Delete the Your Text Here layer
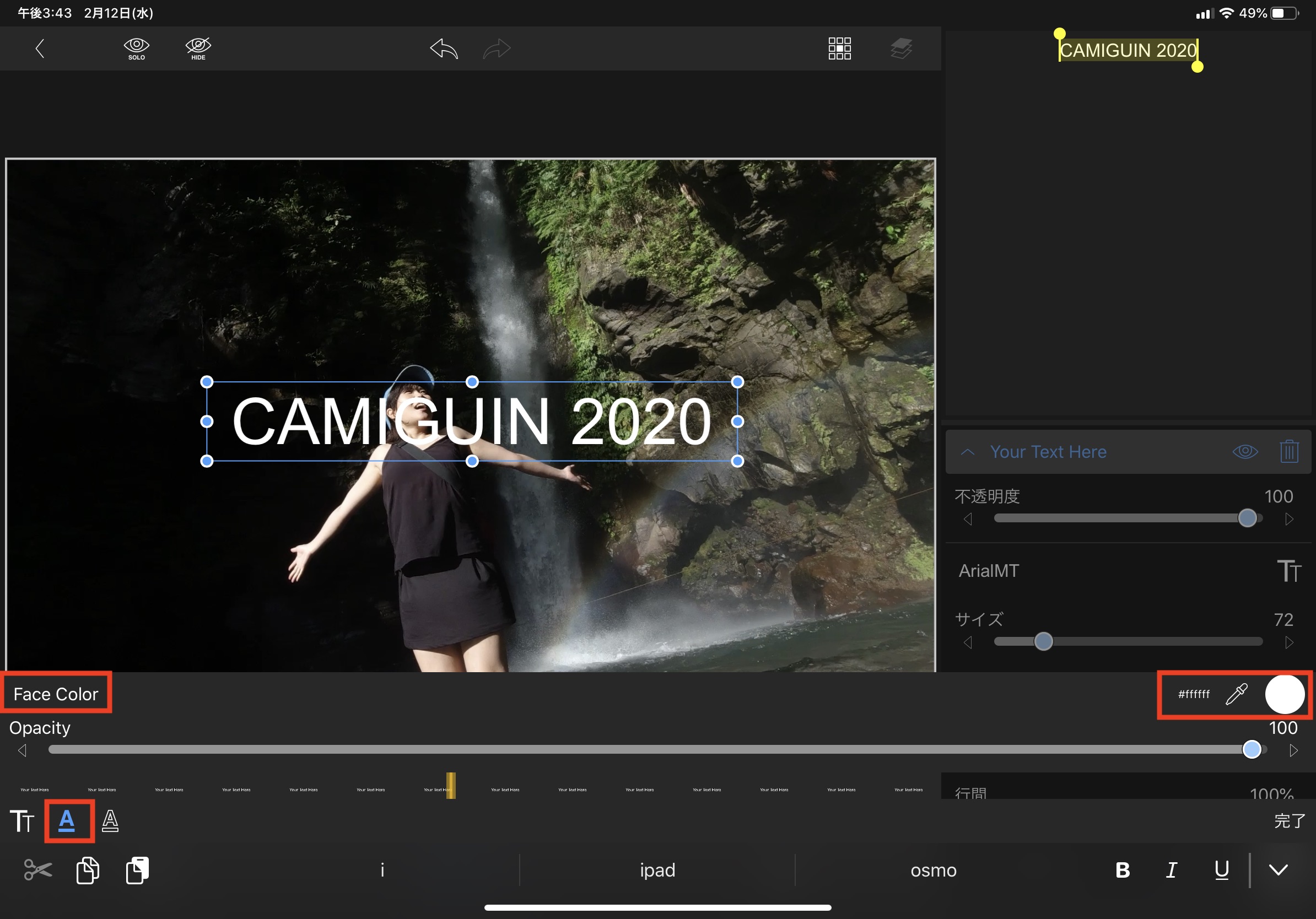 (1289, 451)
